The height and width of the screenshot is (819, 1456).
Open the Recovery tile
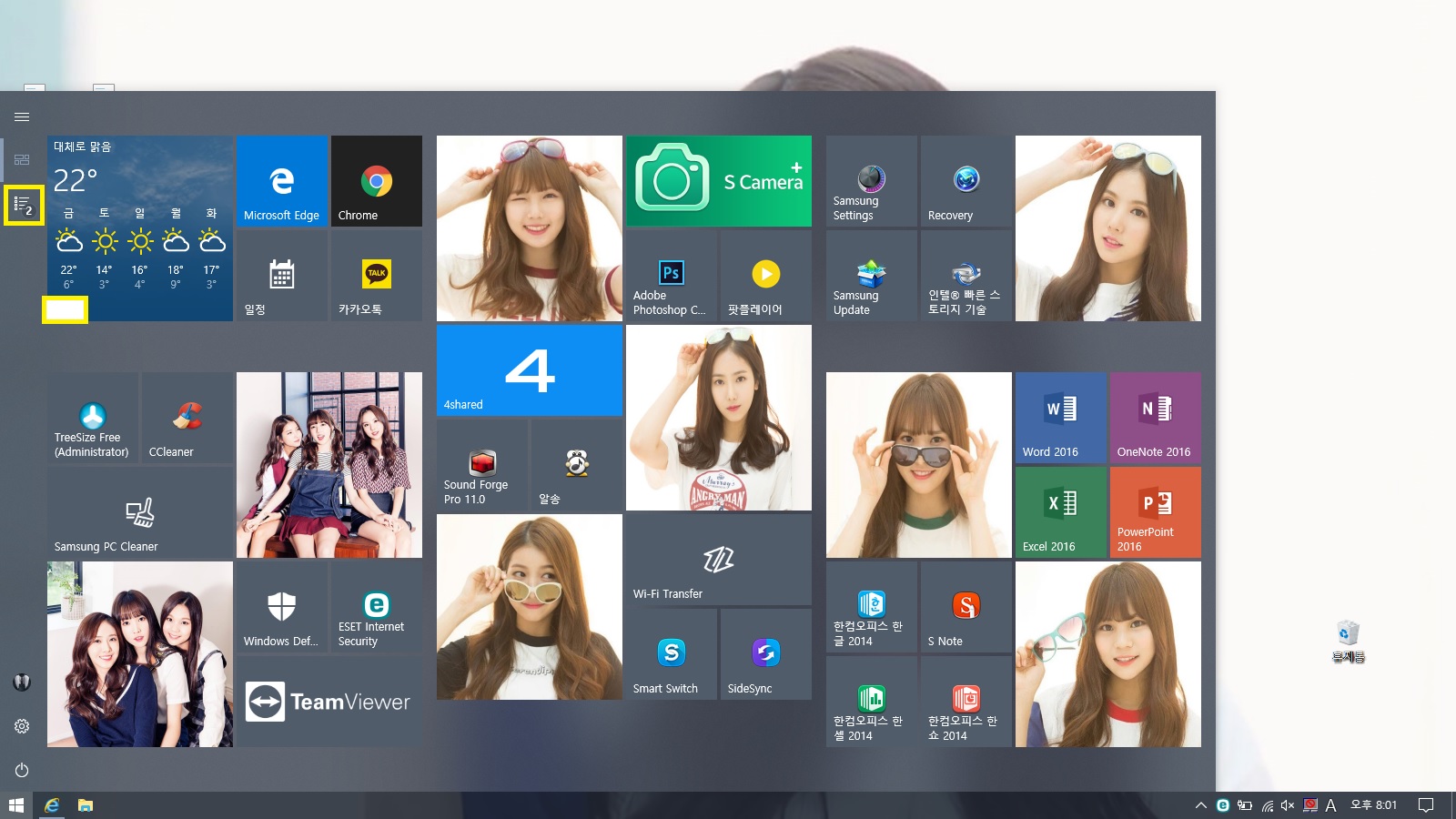966,181
